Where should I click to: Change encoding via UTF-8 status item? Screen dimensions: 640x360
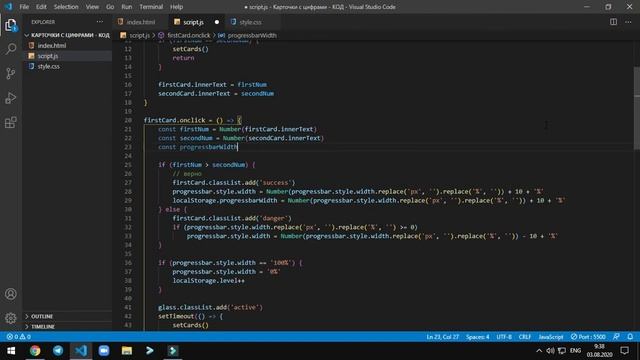504,337
